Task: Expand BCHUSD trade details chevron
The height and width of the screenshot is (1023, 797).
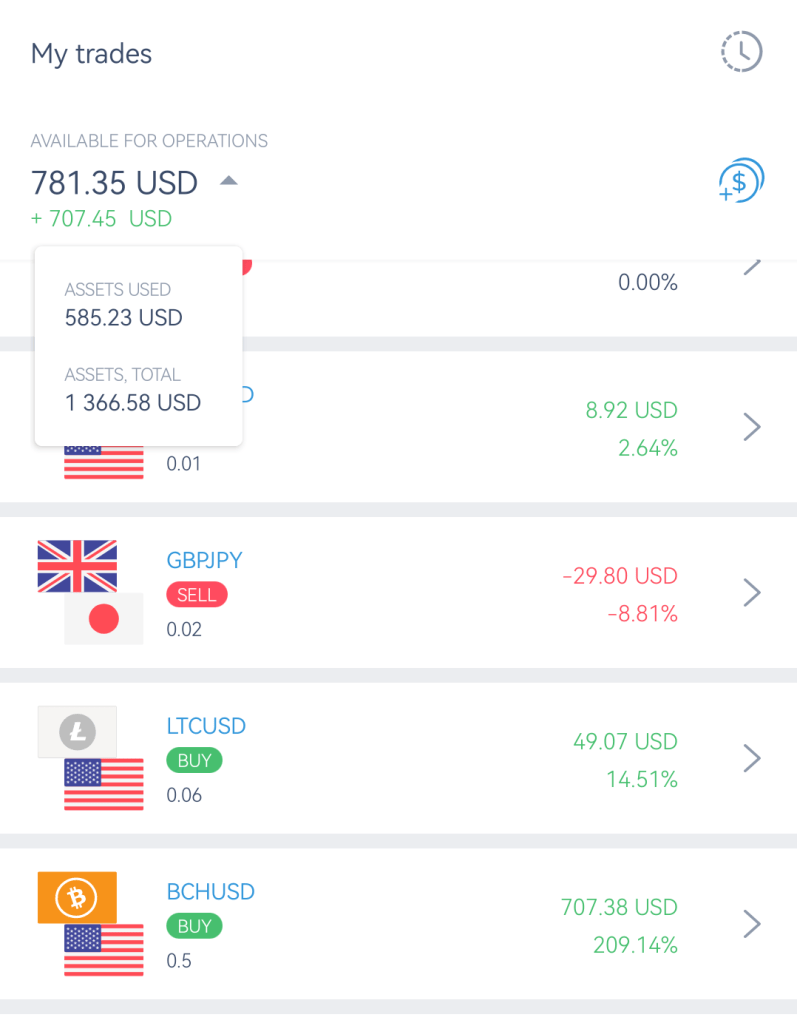Action: tap(753, 925)
